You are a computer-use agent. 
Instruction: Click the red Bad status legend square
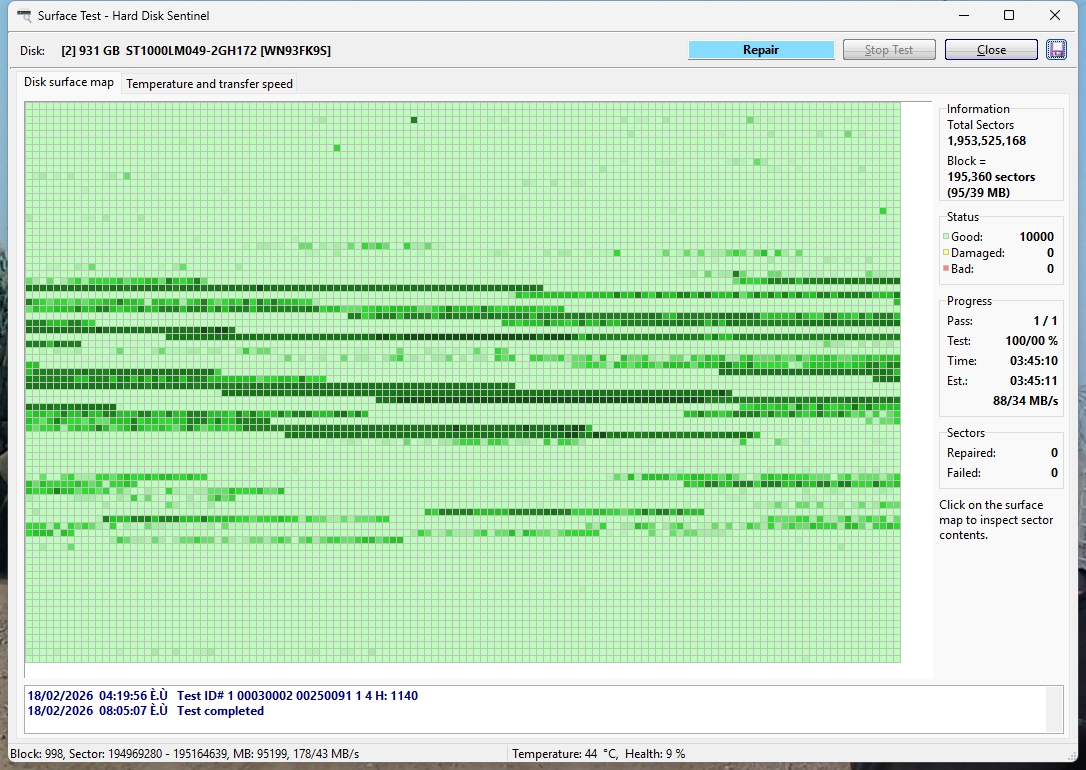946,269
